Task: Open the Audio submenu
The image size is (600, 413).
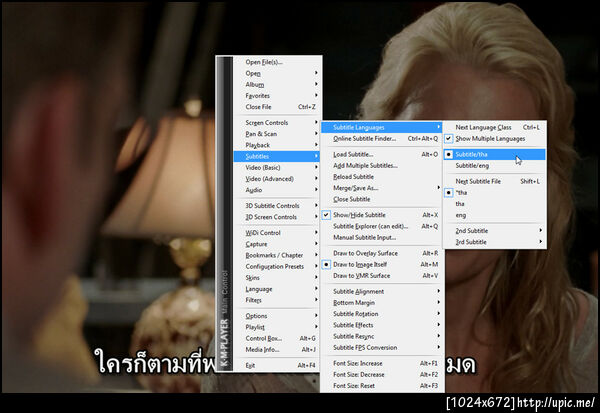Action: pos(276,190)
